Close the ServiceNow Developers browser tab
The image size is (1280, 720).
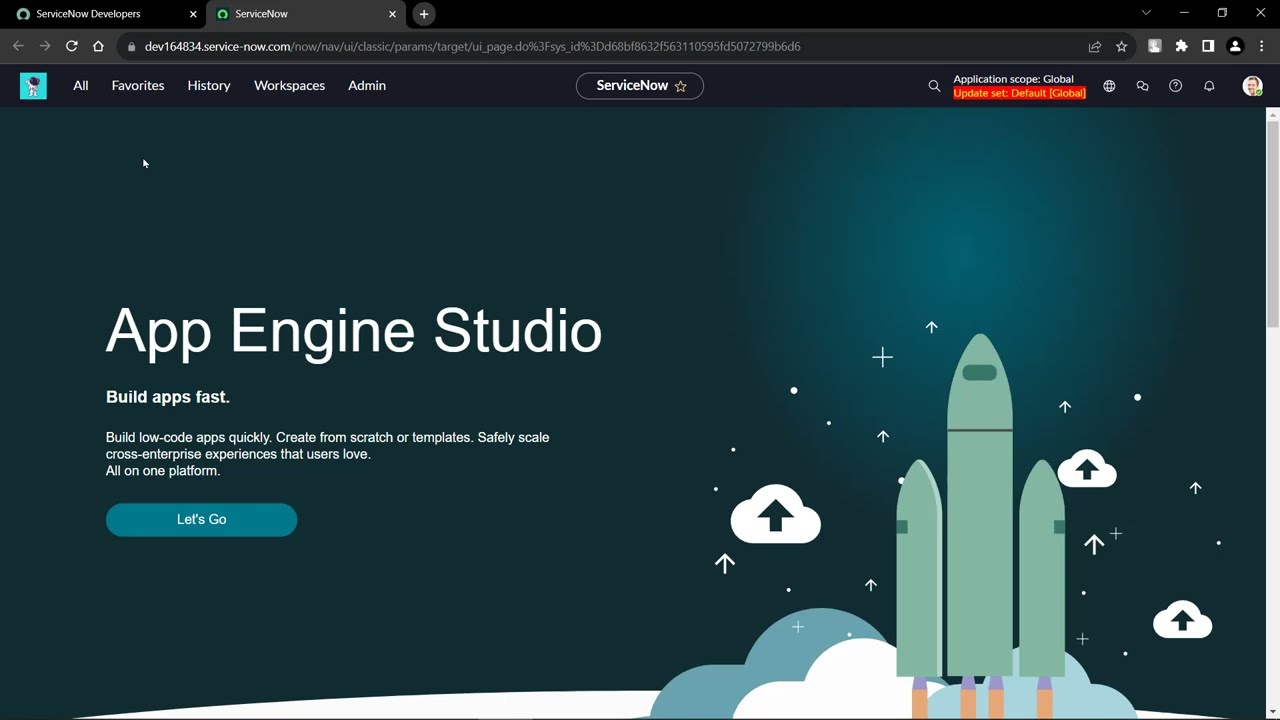193,14
